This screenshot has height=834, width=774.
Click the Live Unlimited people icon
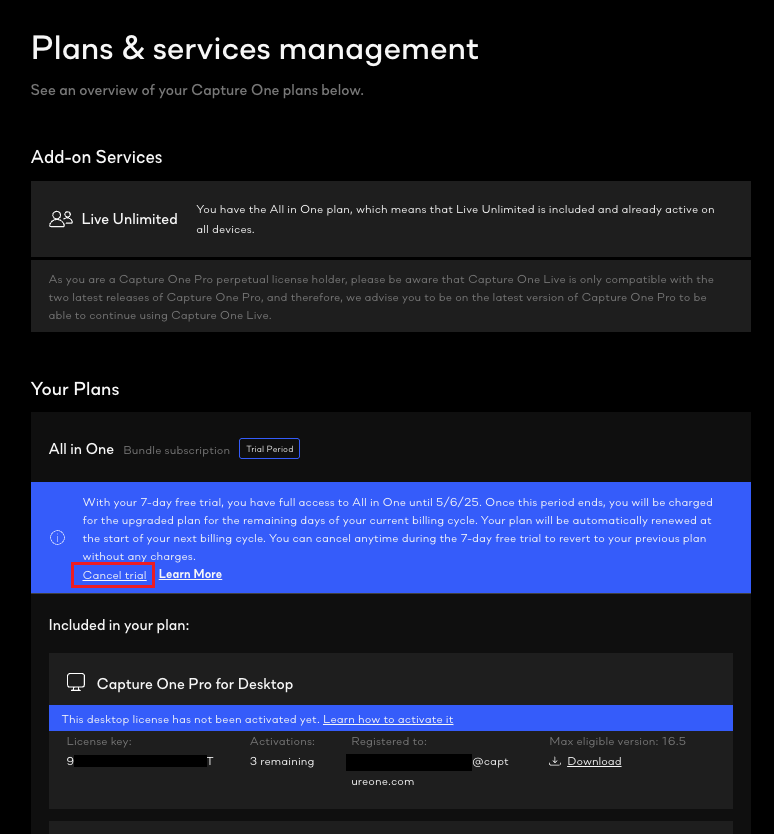pos(61,219)
